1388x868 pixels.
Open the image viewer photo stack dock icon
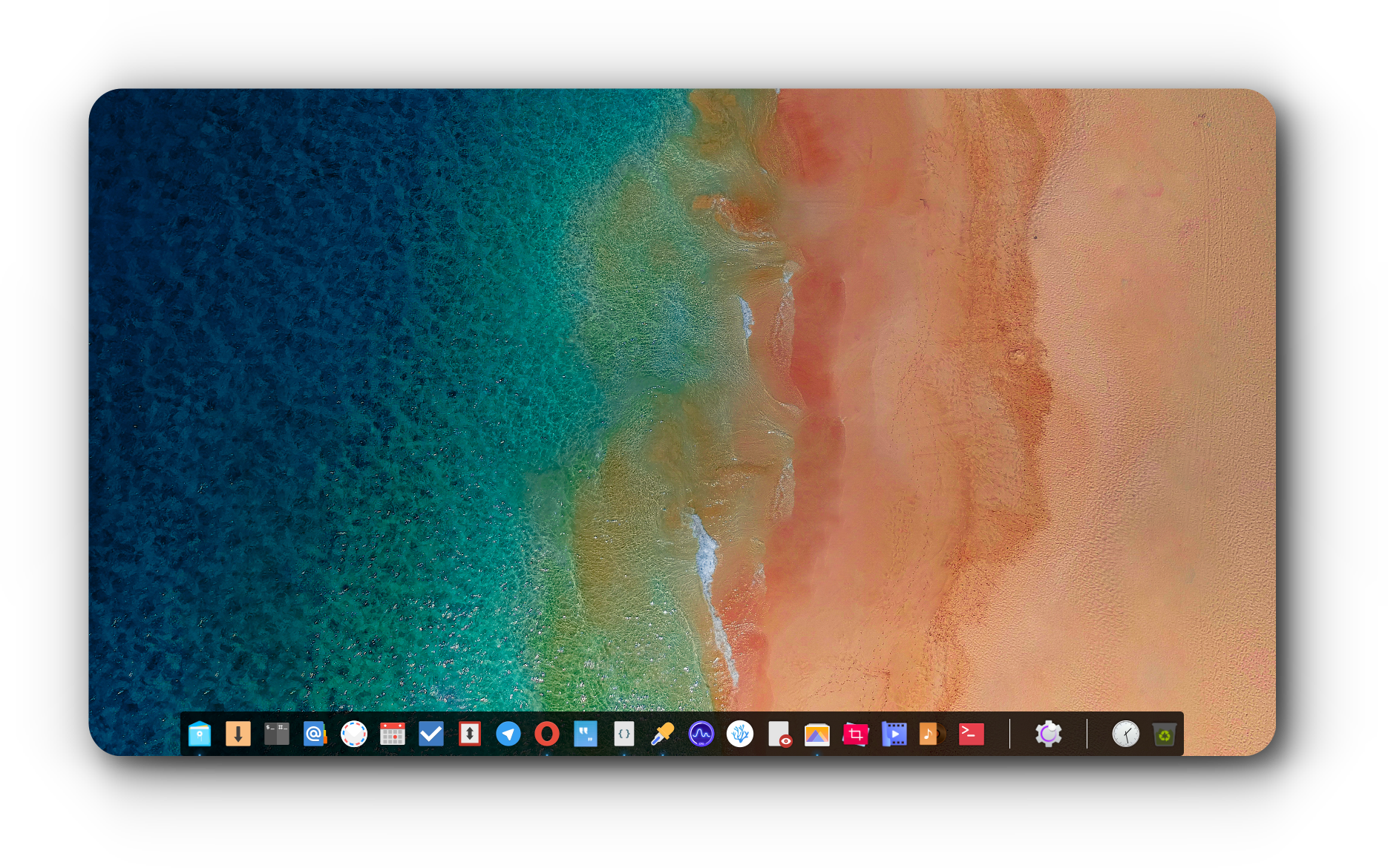pyautogui.click(x=817, y=734)
